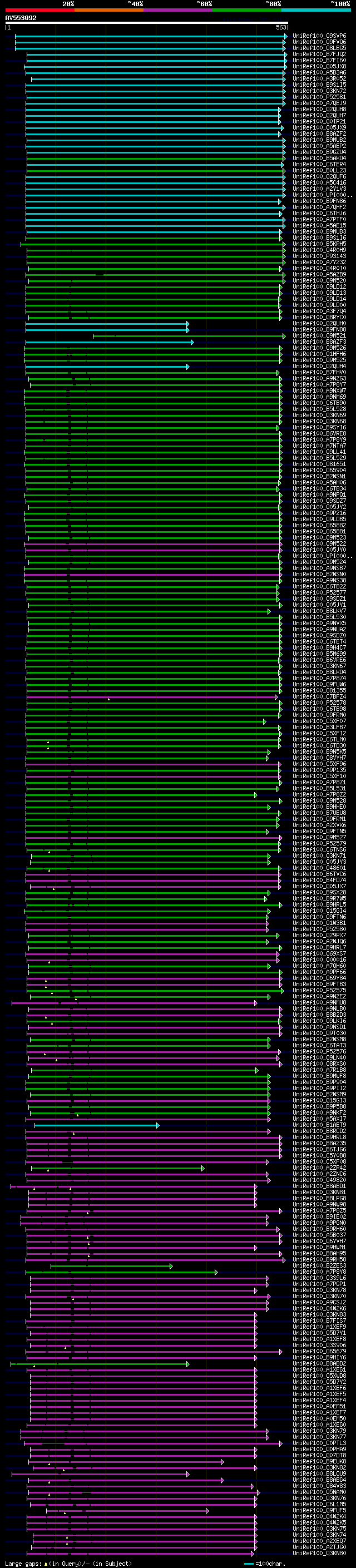
Task: Select label UniRef100_C6TER4
Action: [x=319, y=164]
